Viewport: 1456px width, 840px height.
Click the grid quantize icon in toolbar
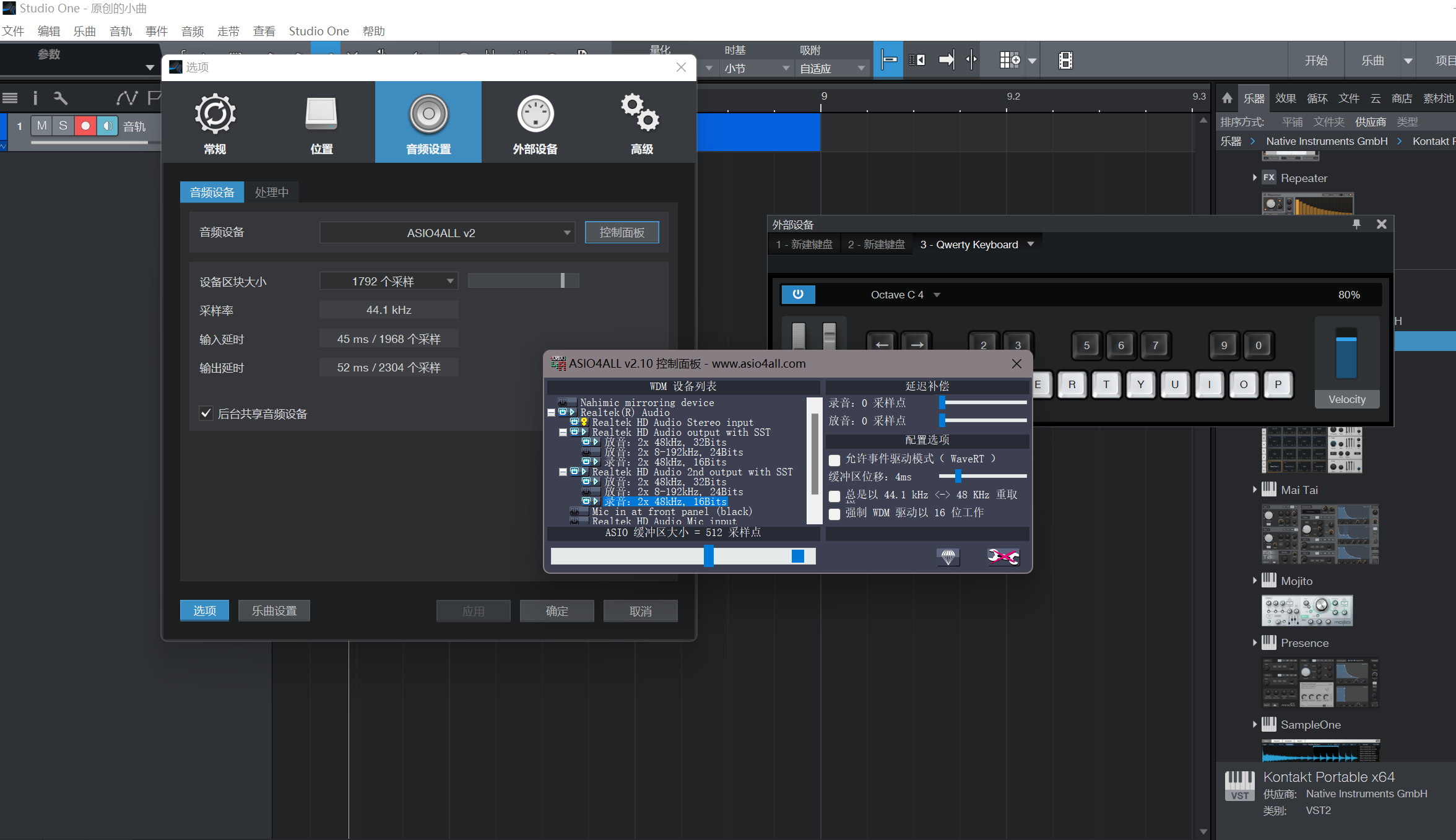tap(1010, 60)
